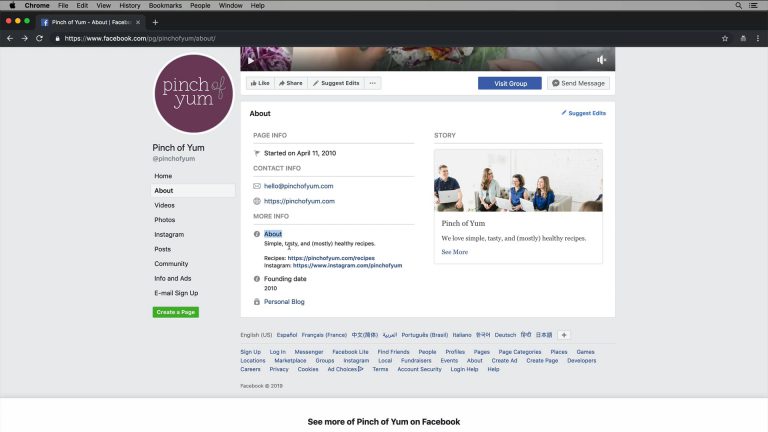This screenshot has height=432, width=768.
Task: Open the Bookmarks menu
Action: click(x=165, y=5)
